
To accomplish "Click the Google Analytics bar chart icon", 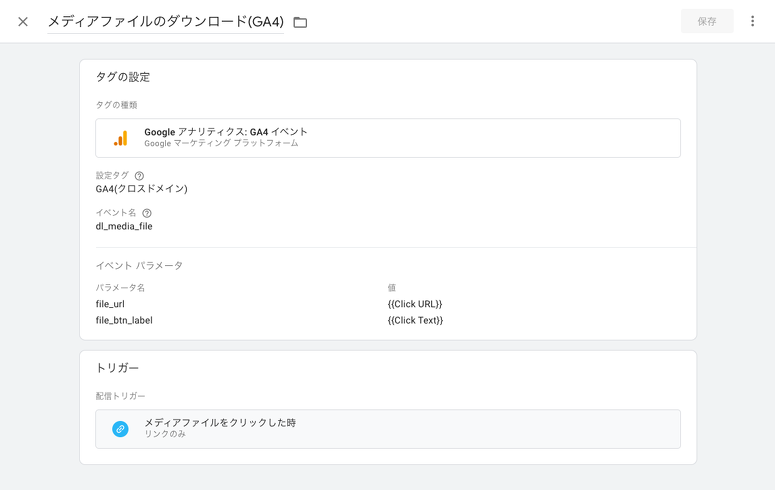I will point(120,138).
